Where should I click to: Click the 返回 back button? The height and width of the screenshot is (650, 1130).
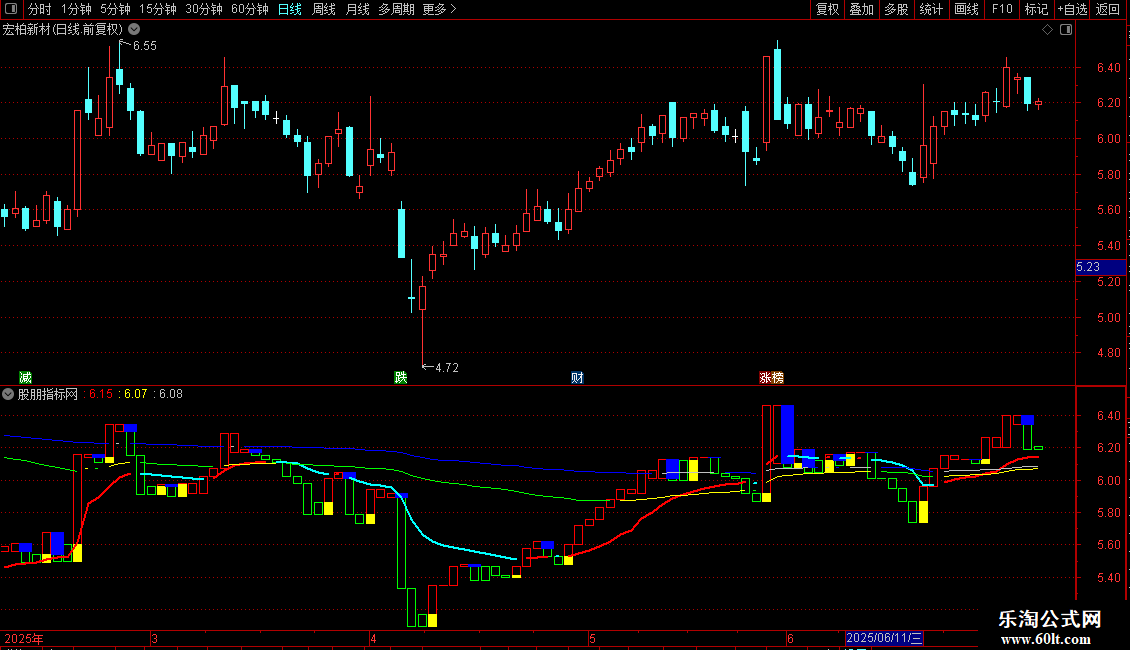1108,9
